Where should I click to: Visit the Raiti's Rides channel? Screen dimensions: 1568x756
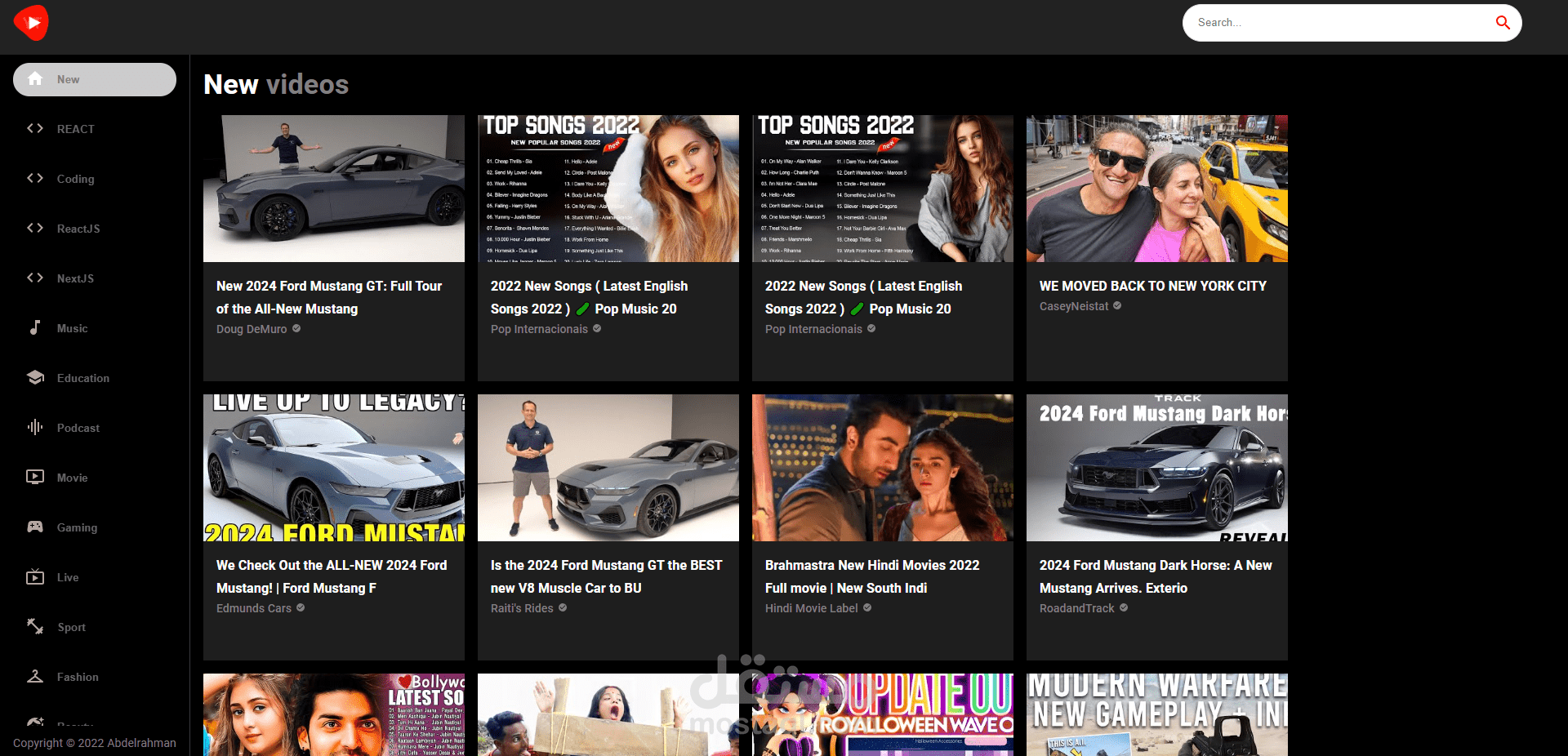pos(522,608)
